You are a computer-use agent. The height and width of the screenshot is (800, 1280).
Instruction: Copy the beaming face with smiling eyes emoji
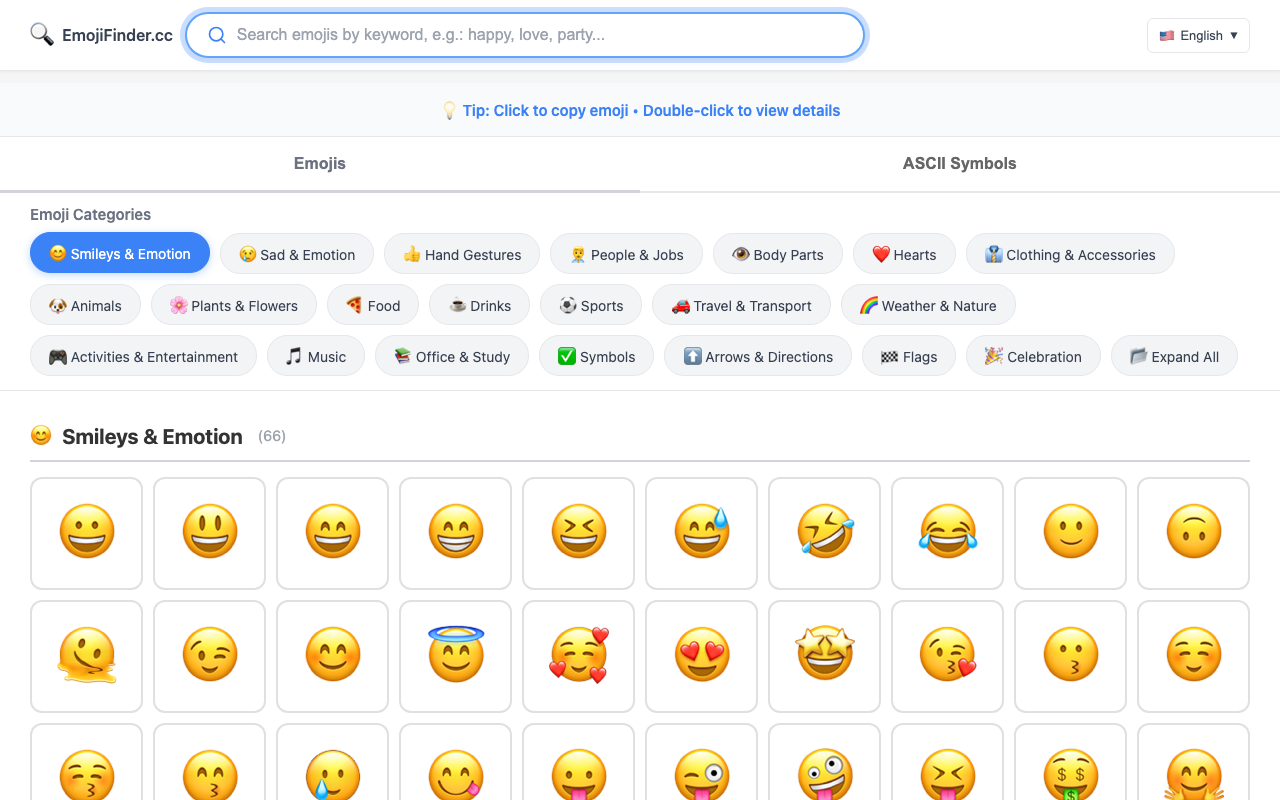coord(455,533)
